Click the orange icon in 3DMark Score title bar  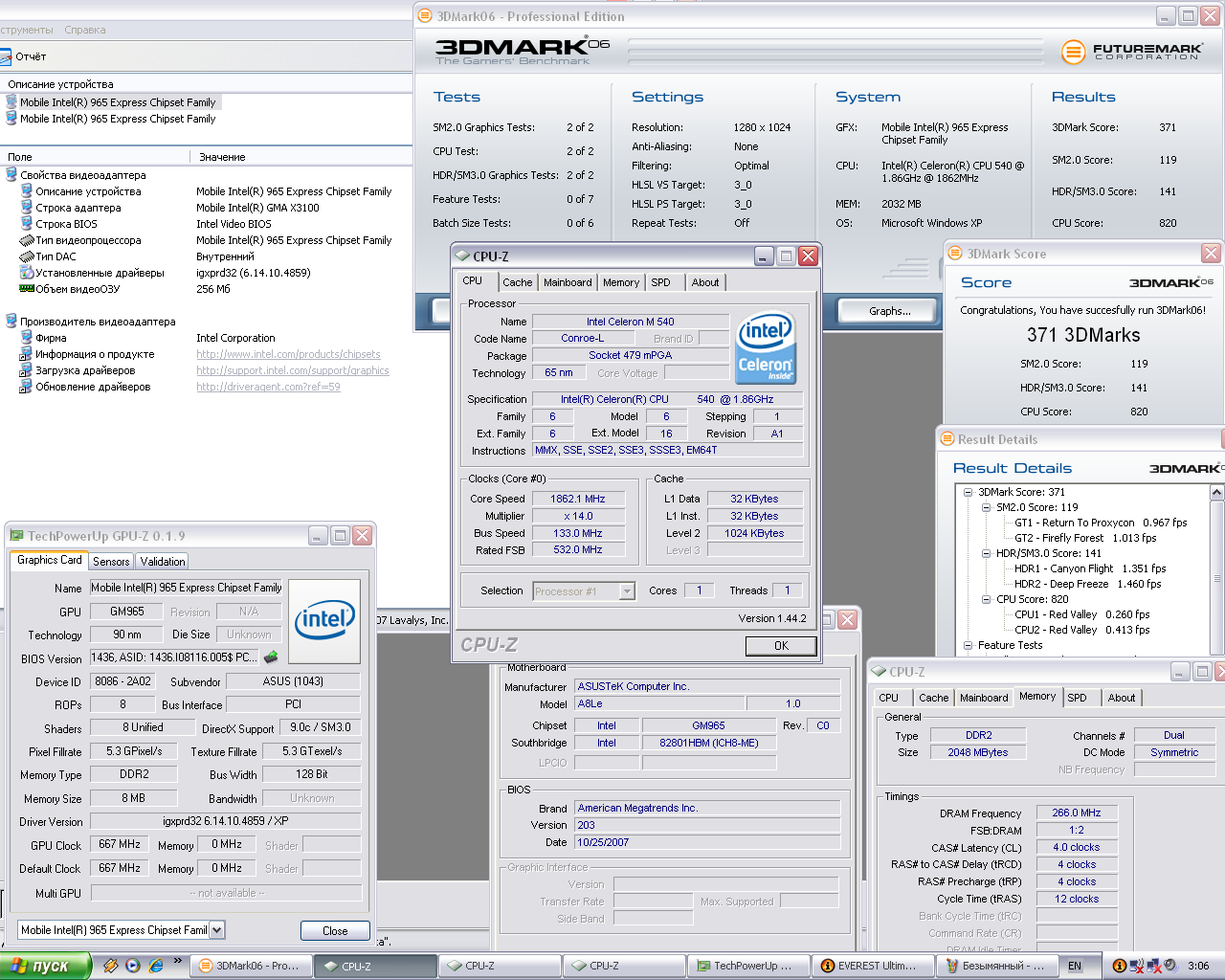(x=954, y=254)
